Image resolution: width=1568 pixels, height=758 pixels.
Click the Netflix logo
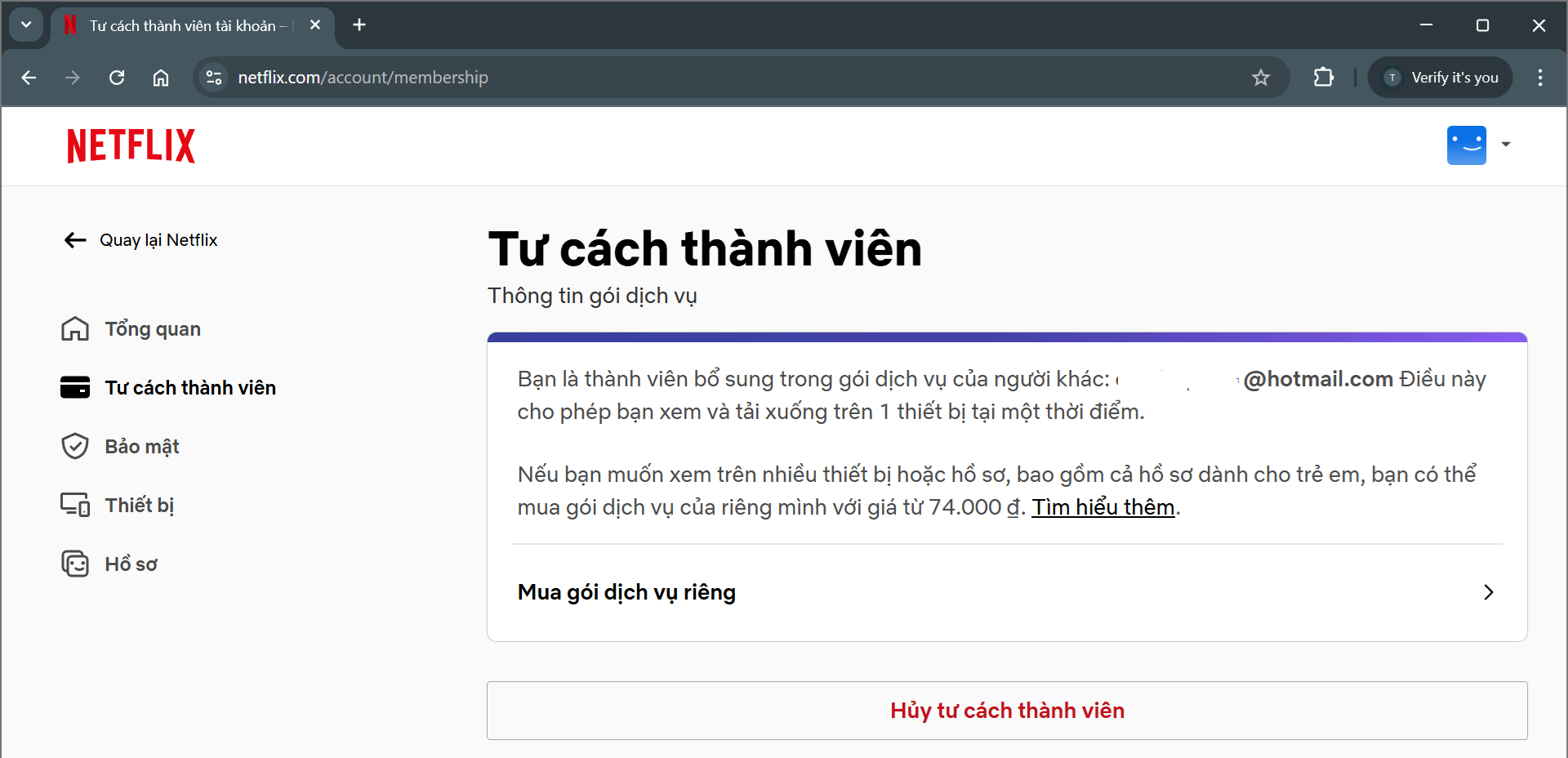click(x=131, y=145)
